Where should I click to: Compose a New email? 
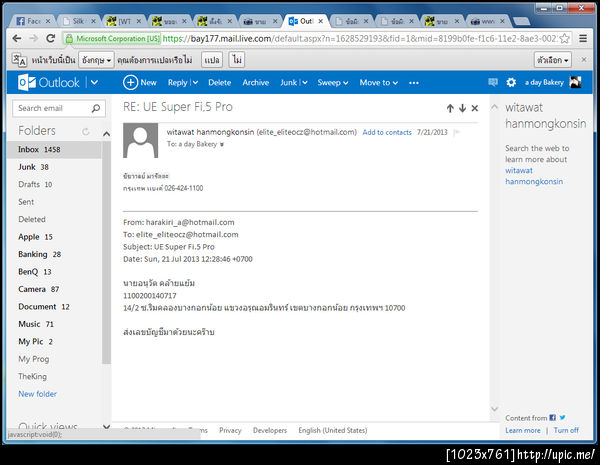click(x=140, y=82)
